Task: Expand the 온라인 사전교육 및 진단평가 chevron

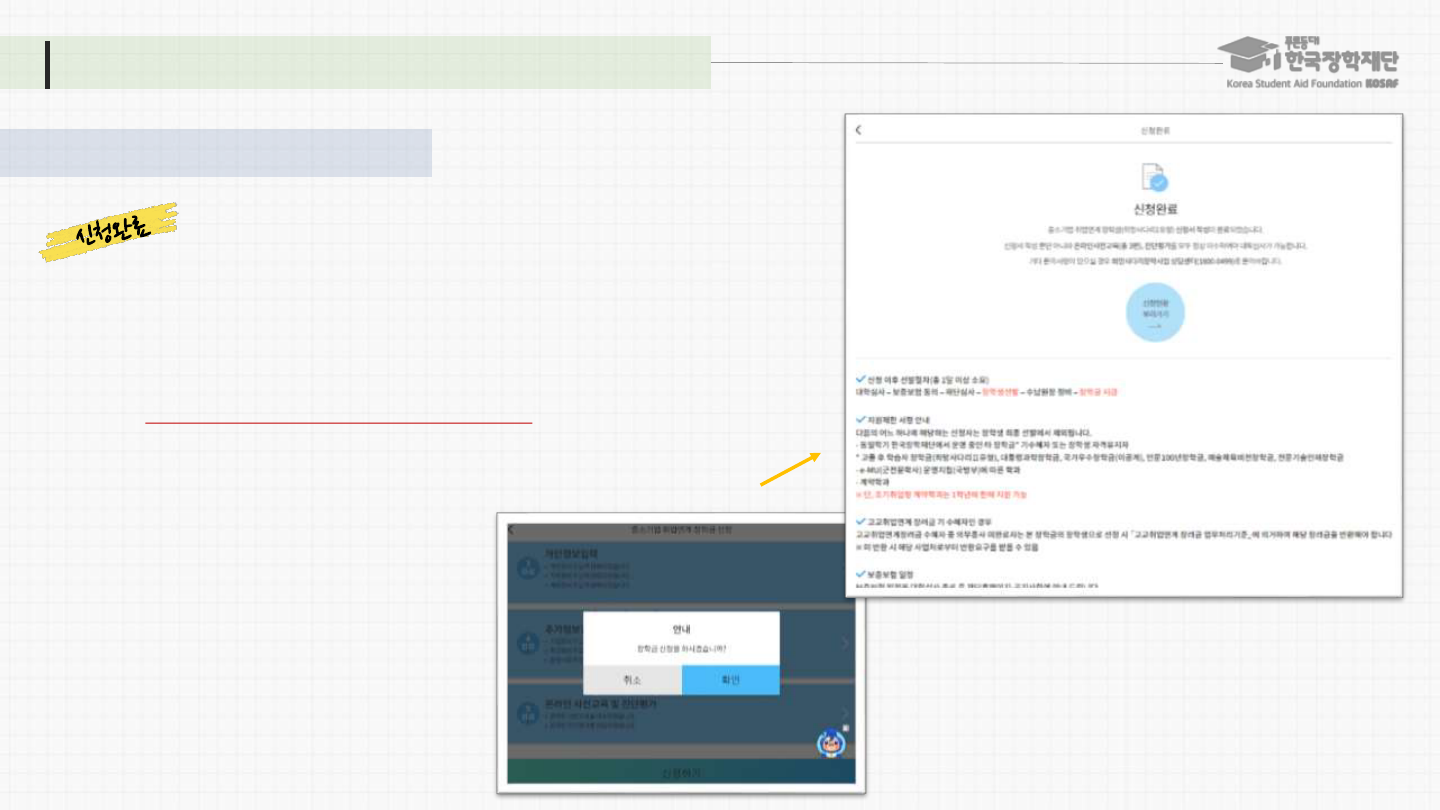Action: [844, 713]
